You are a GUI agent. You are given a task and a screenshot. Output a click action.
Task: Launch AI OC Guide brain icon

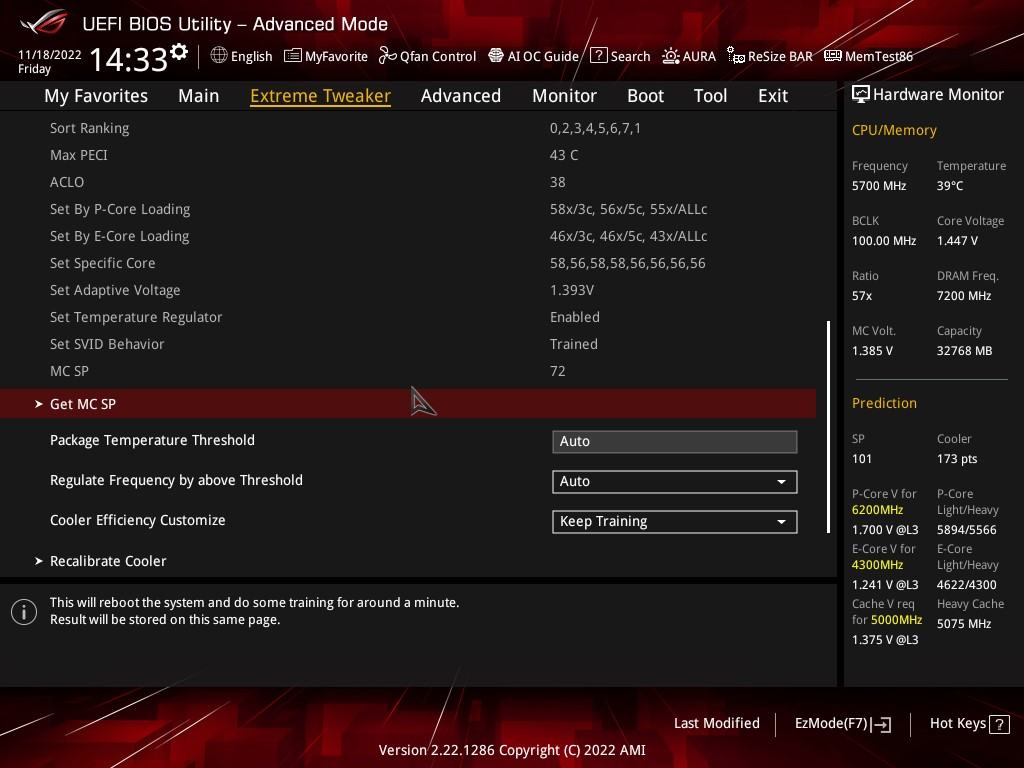point(496,56)
